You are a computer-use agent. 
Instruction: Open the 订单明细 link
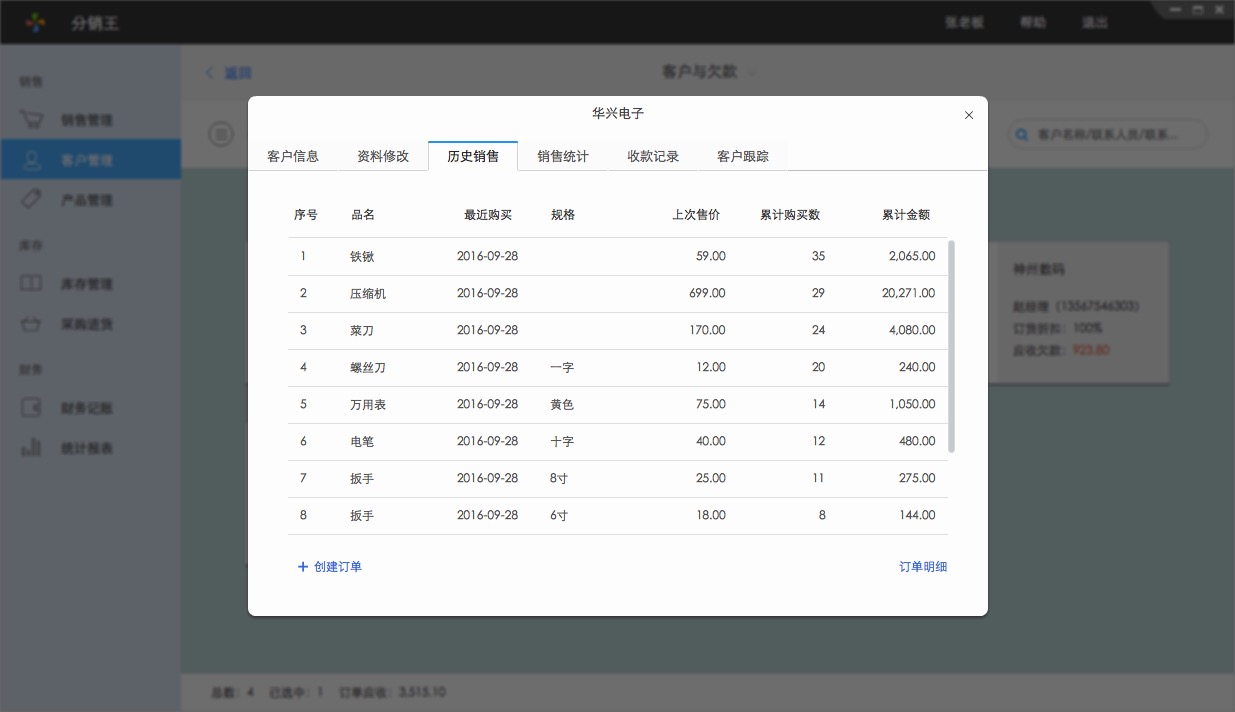922,567
